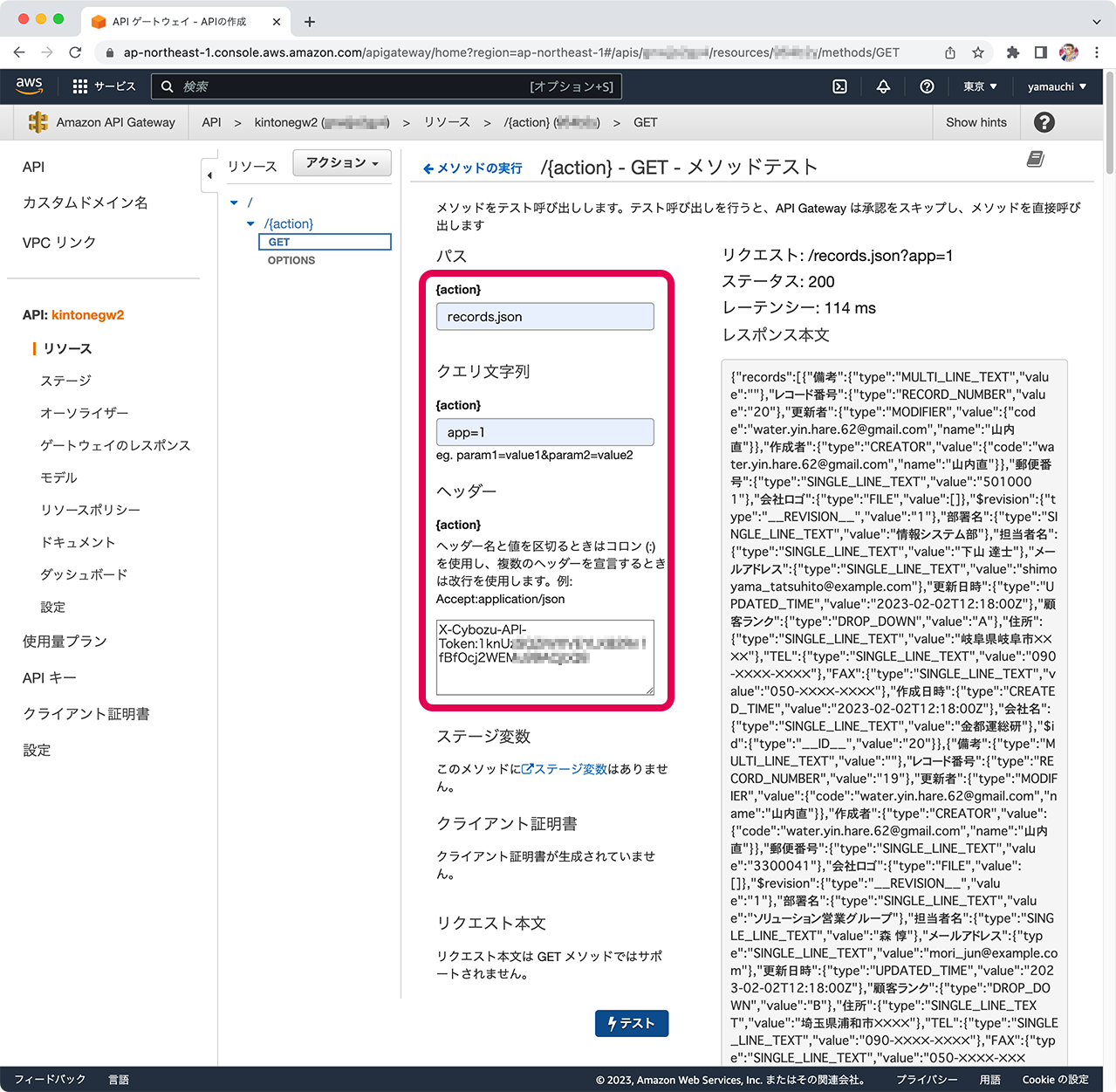Viewport: 1116px width, 1092px height.
Task: Select the /{action} resource
Action: click(289, 223)
